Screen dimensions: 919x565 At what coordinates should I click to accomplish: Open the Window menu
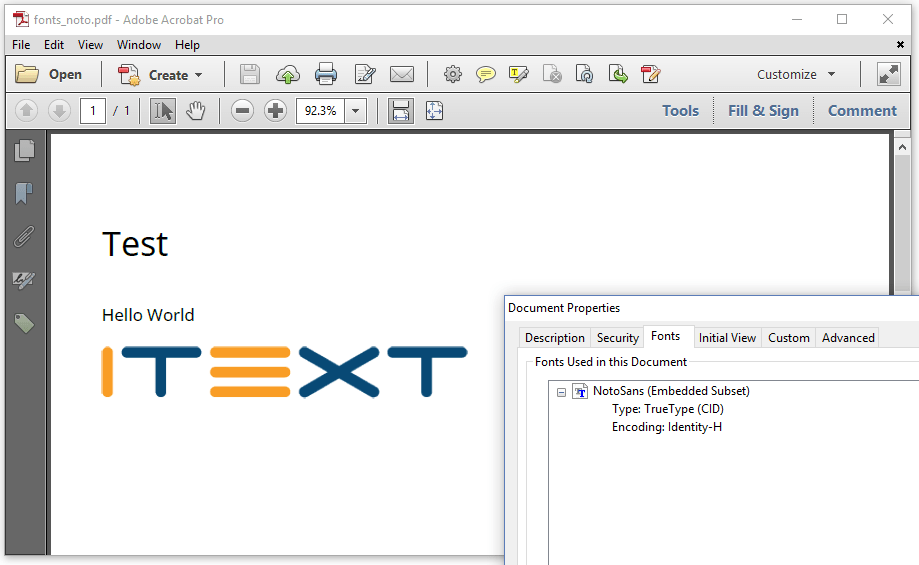[139, 45]
